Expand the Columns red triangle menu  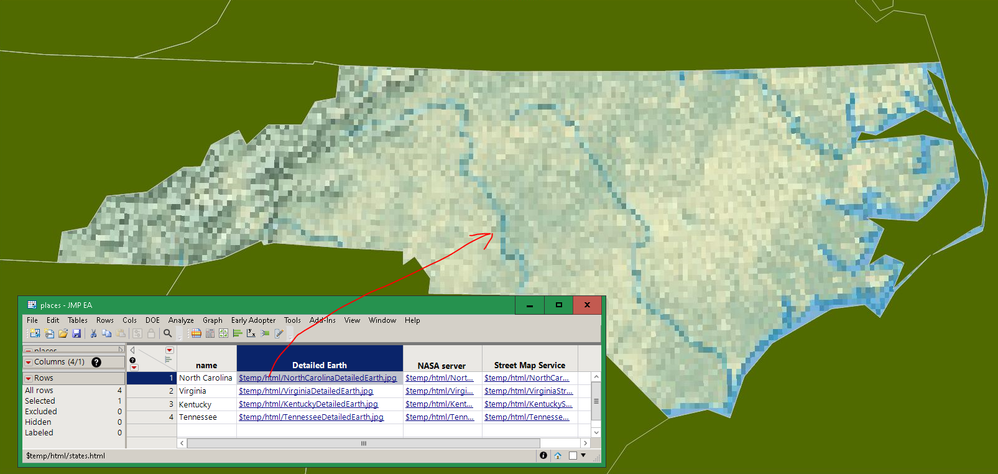point(29,362)
